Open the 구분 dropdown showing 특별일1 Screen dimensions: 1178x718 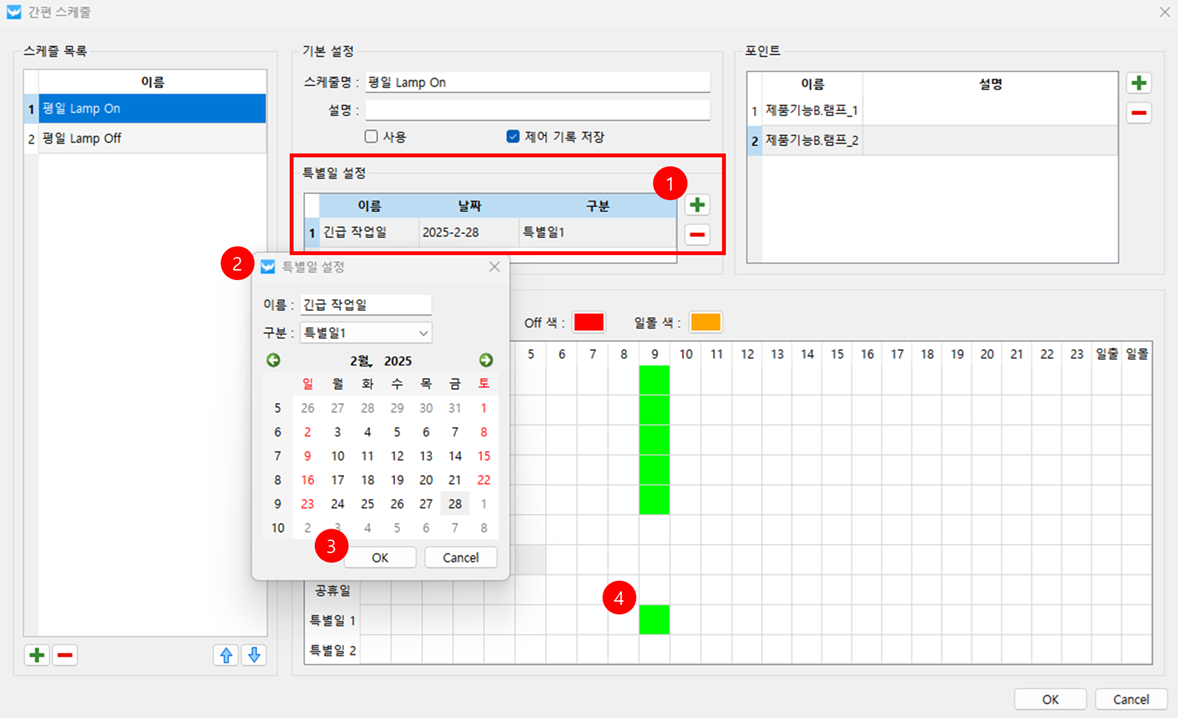(x=366, y=333)
